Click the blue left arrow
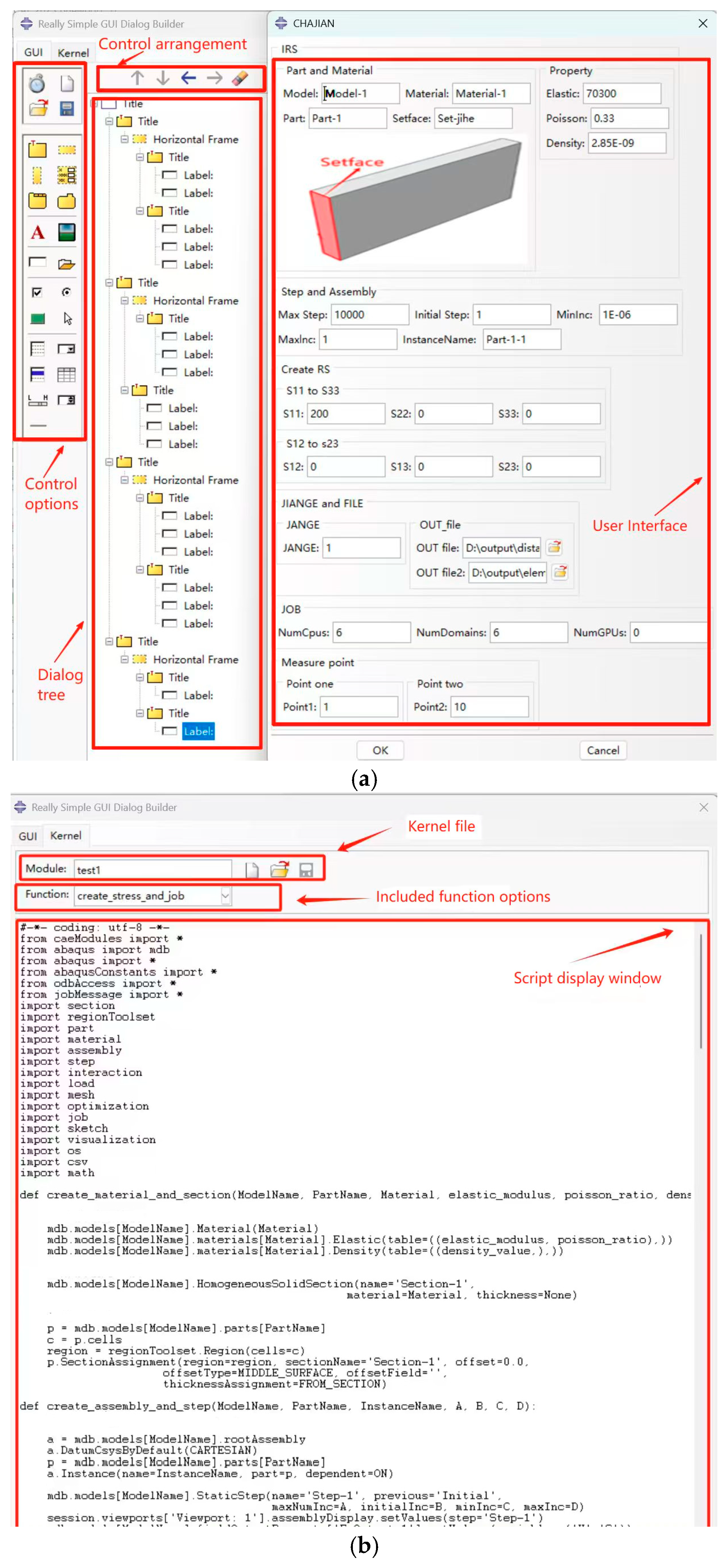 click(x=188, y=78)
